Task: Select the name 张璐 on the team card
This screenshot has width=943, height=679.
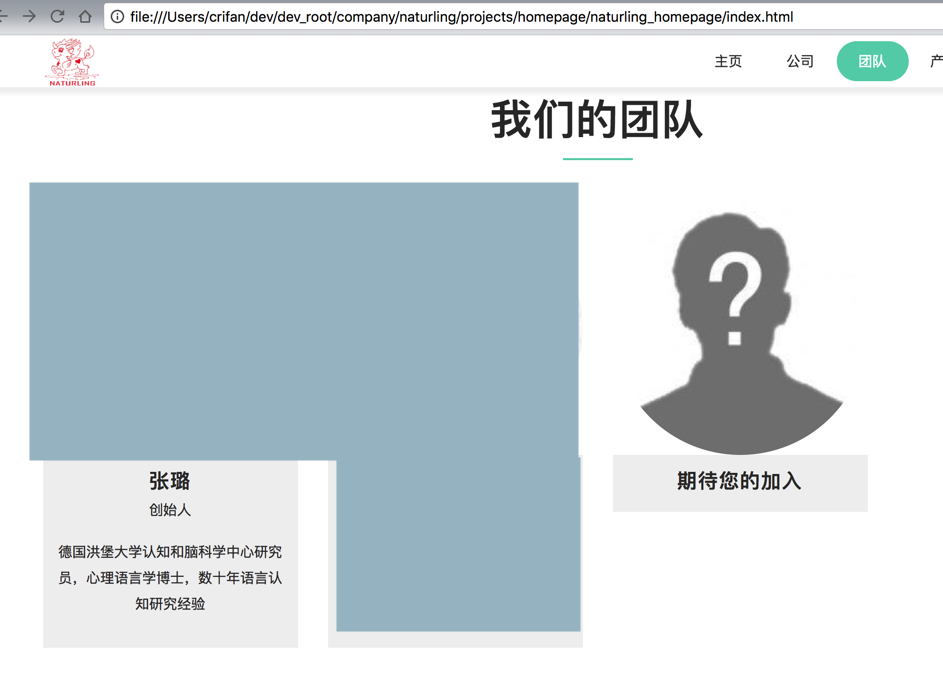Action: click(170, 481)
